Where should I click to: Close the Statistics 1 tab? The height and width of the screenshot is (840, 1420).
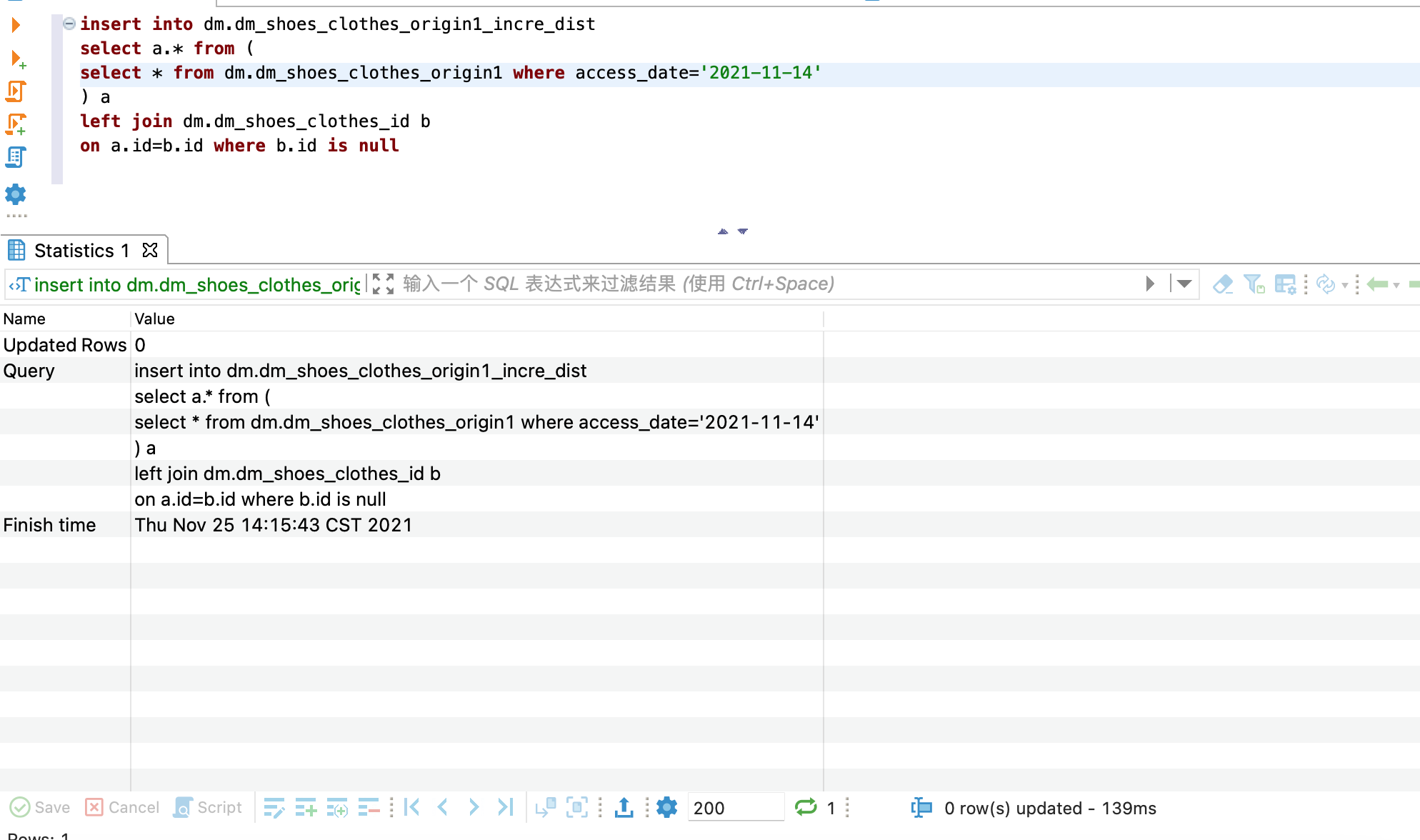pyautogui.click(x=150, y=250)
